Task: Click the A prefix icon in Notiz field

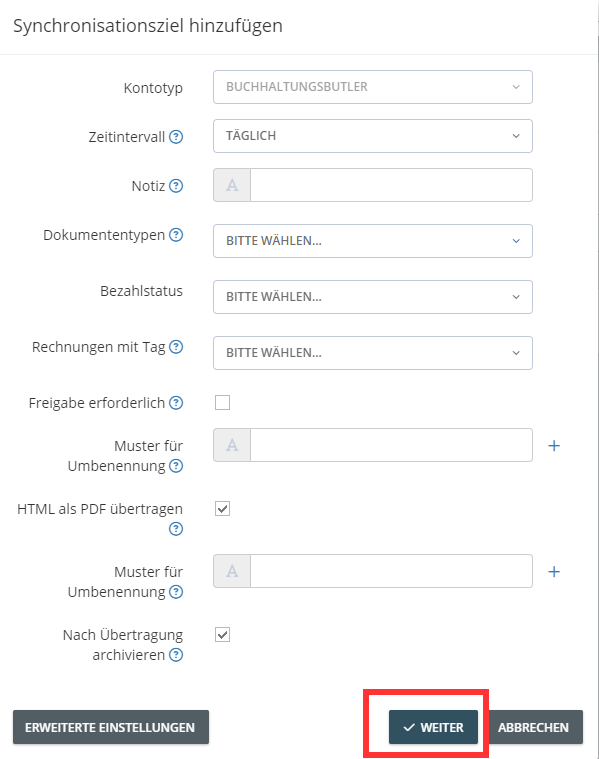Action: tap(232, 185)
